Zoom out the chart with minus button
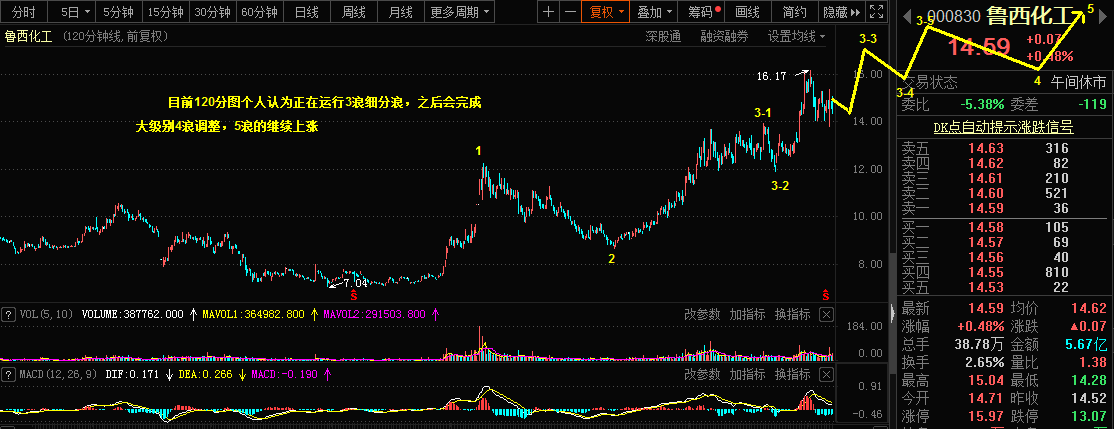The width and height of the screenshot is (1114, 429). point(569,11)
